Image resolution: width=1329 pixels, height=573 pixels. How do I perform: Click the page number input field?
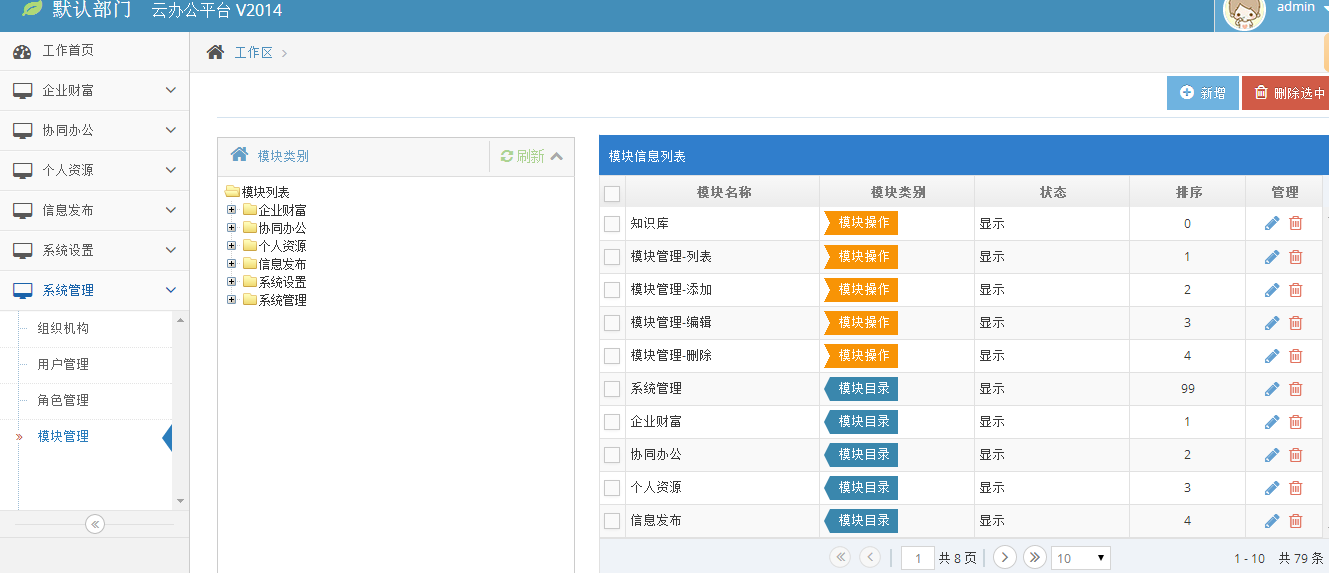coord(918,558)
